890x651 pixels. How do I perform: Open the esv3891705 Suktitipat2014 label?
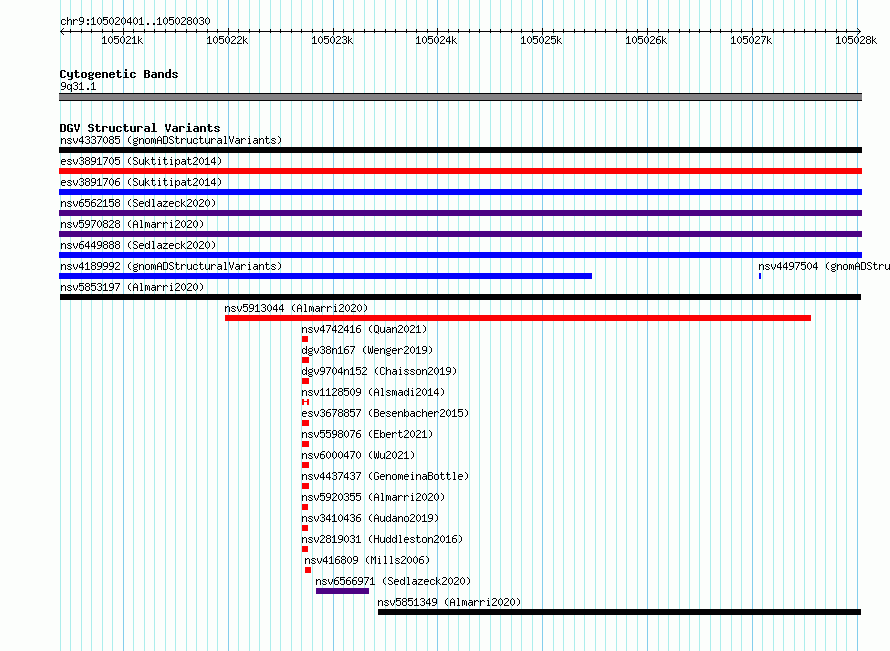coord(141,161)
